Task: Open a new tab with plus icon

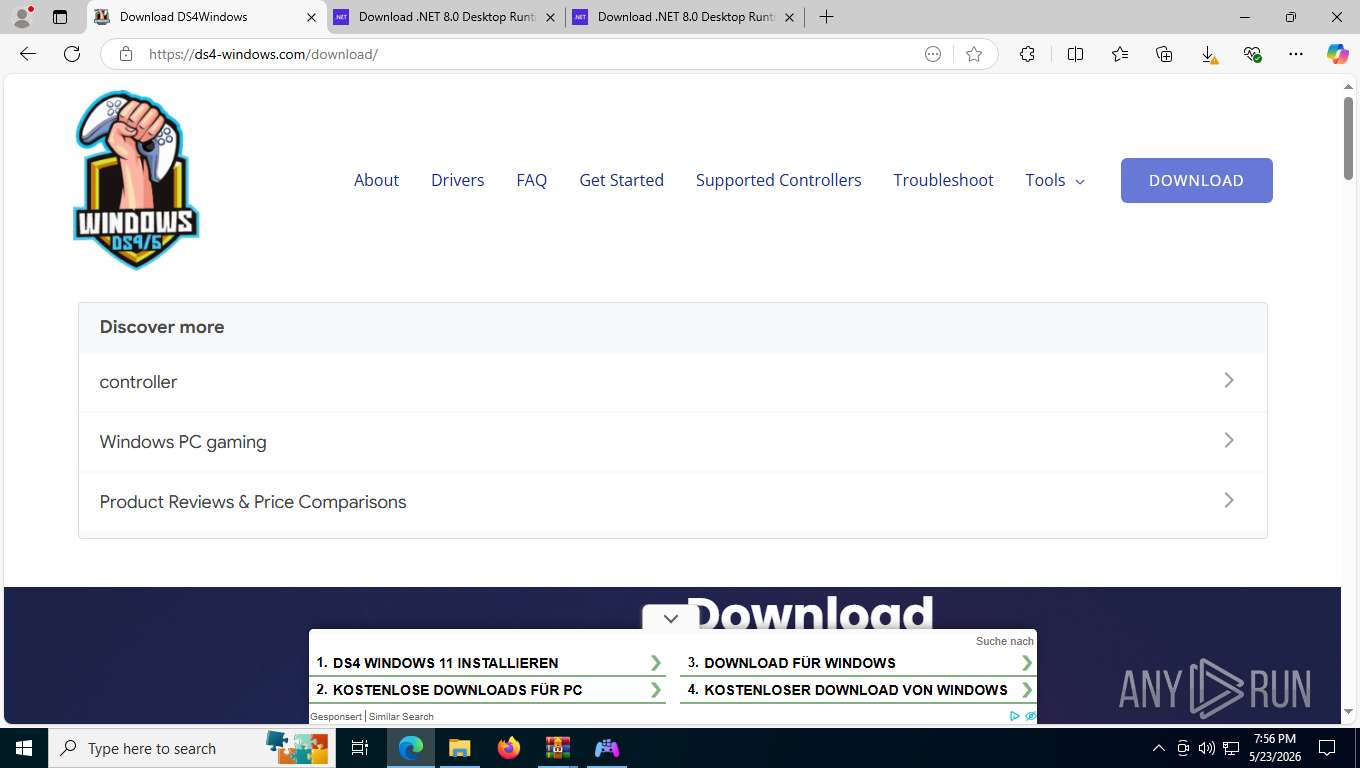Action: 826,17
